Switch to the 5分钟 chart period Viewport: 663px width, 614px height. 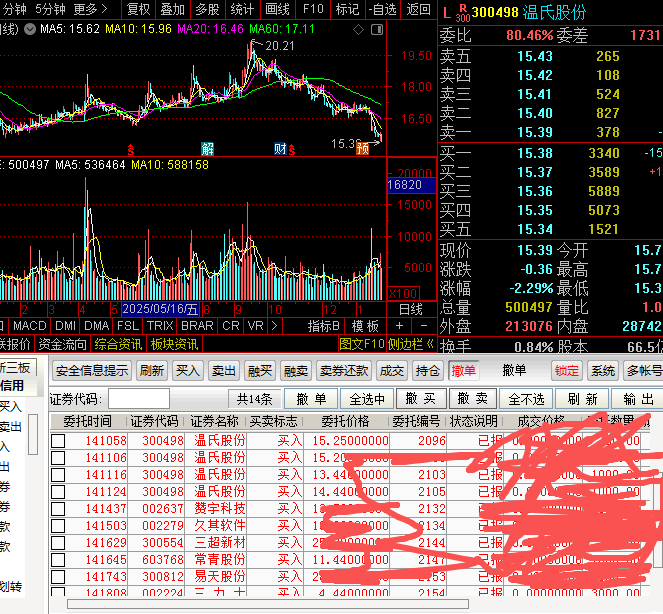pyautogui.click(x=50, y=9)
